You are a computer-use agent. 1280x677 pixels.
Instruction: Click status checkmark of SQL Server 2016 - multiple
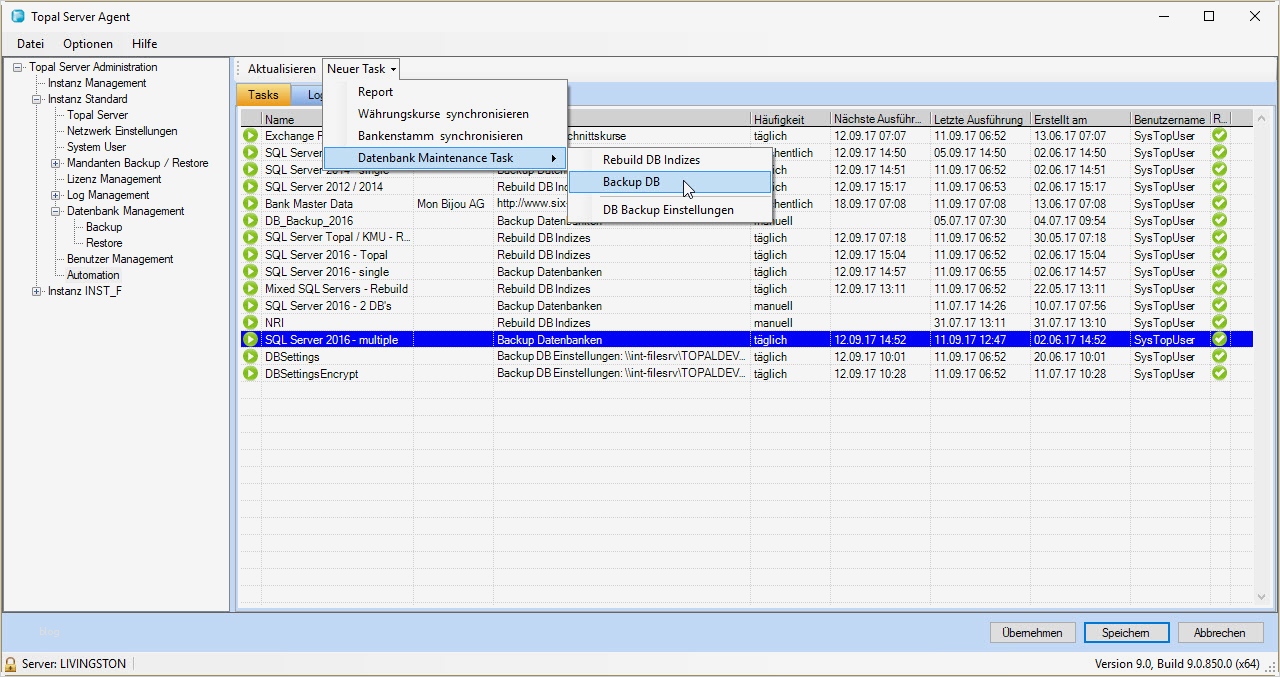pos(1219,340)
